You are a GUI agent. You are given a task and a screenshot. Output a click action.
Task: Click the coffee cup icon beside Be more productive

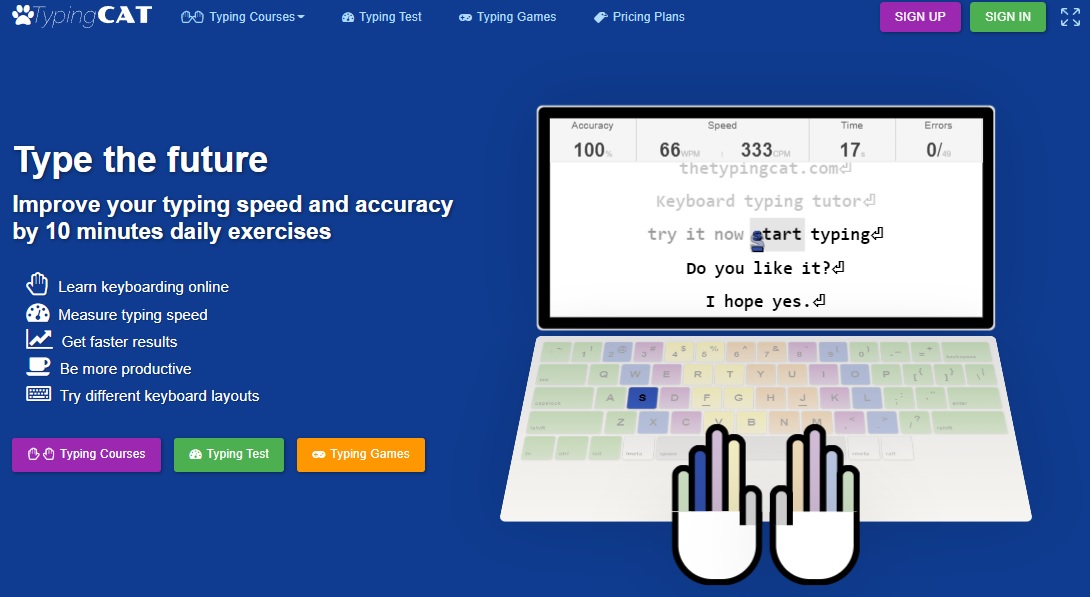pos(38,366)
